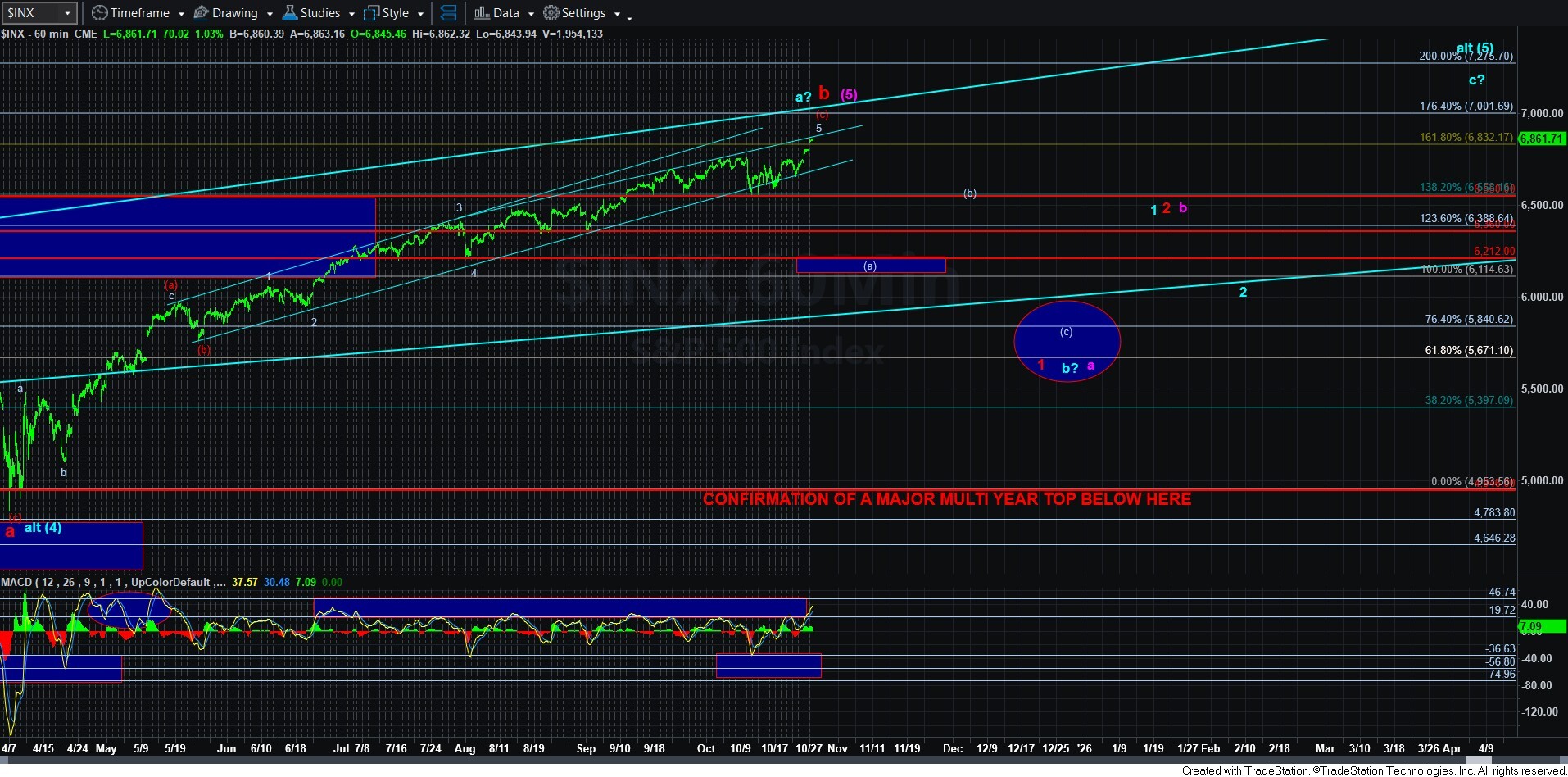Select the blue ellipse labeled (c)
The height and width of the screenshot is (777, 1568).
[x=1067, y=340]
